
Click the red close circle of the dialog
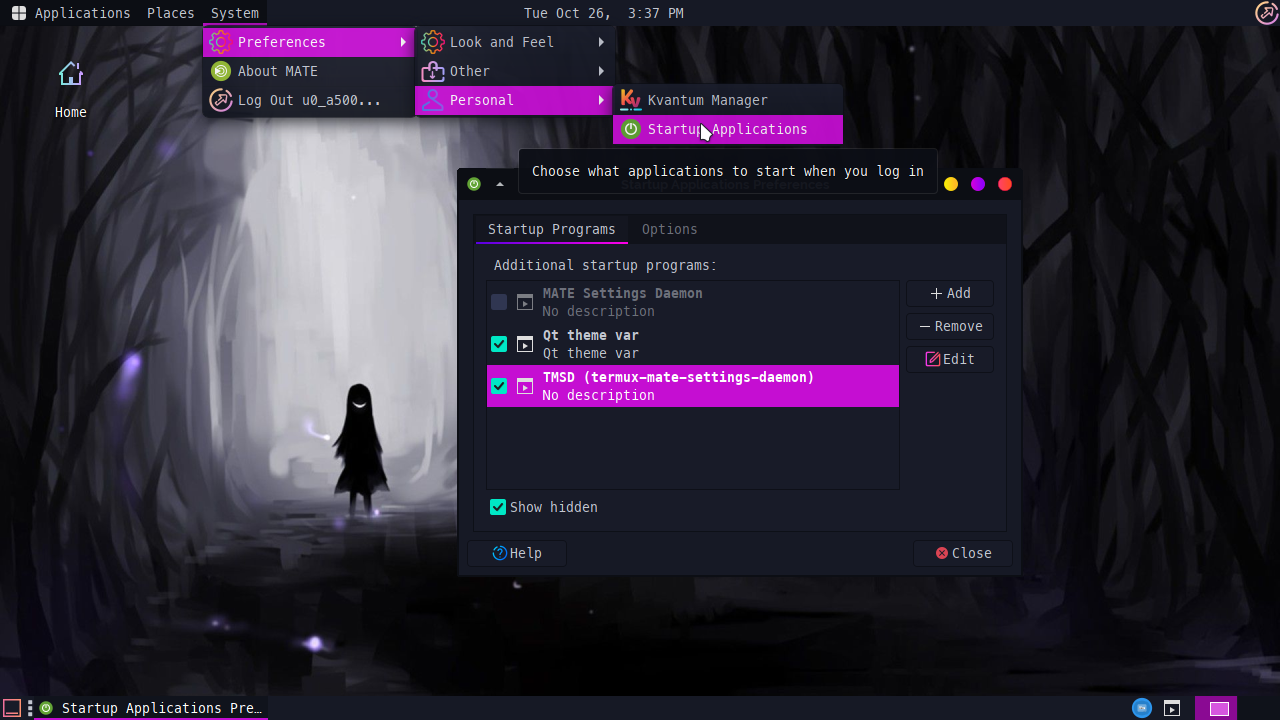click(1005, 184)
